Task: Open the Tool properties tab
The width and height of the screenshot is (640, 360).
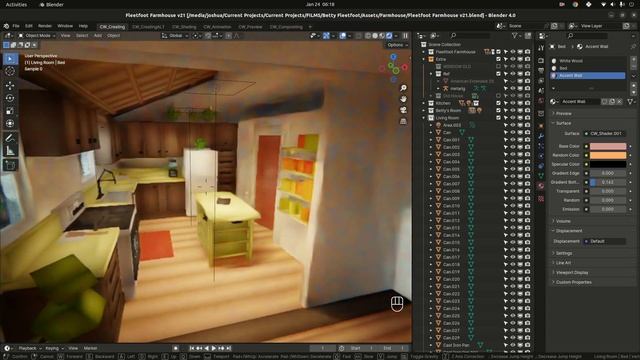Action: click(541, 48)
